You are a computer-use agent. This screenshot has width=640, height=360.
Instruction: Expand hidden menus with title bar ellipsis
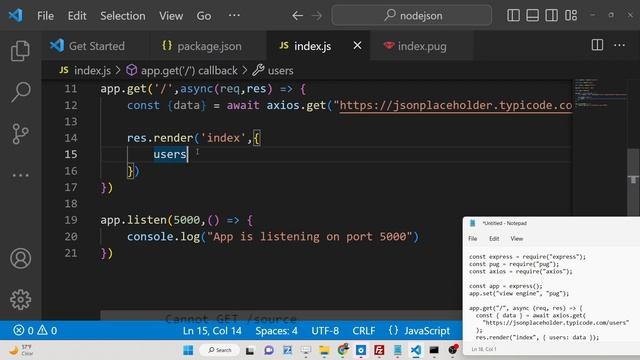tap(234, 16)
